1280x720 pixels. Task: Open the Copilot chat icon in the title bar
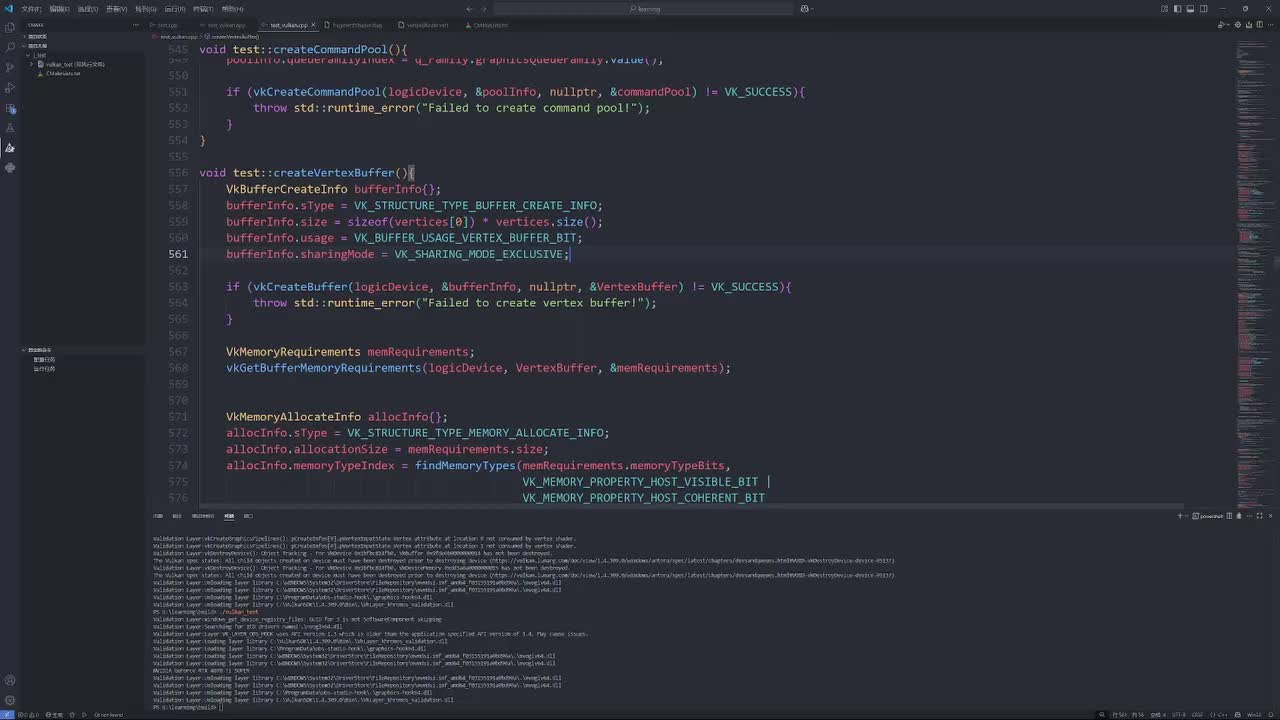tap(805, 9)
